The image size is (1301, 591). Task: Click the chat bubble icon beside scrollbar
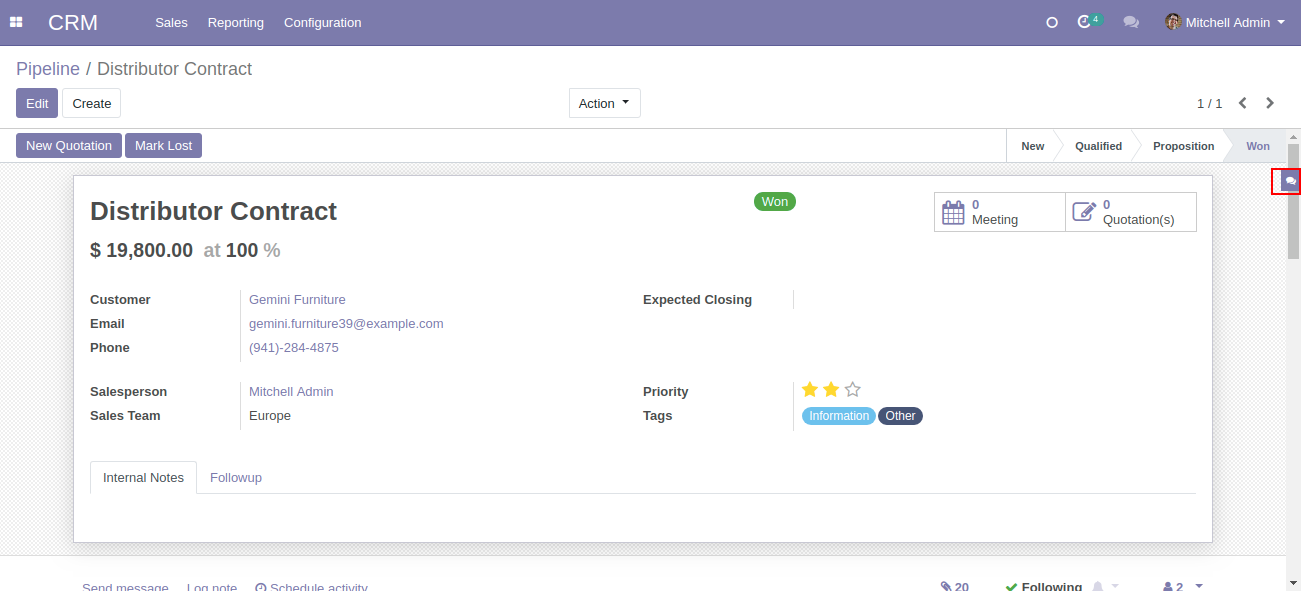[1290, 181]
